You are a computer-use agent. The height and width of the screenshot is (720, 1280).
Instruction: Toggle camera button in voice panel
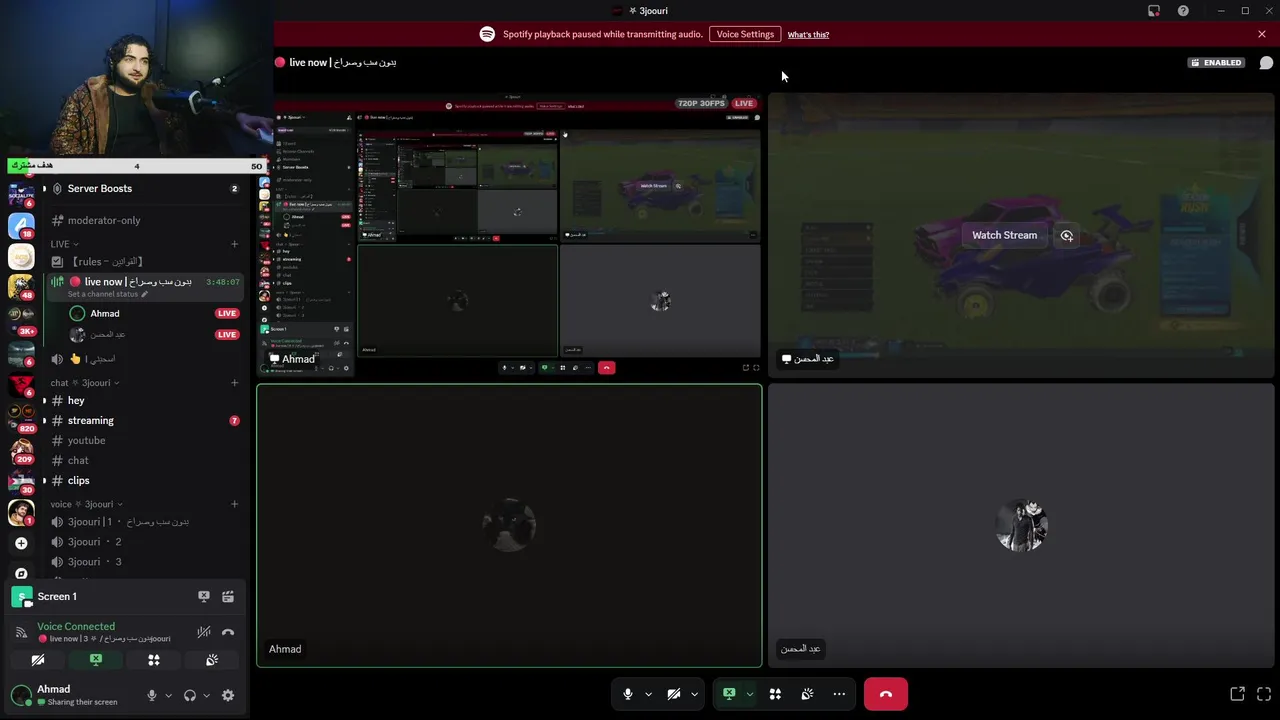pyautogui.click(x=38, y=660)
